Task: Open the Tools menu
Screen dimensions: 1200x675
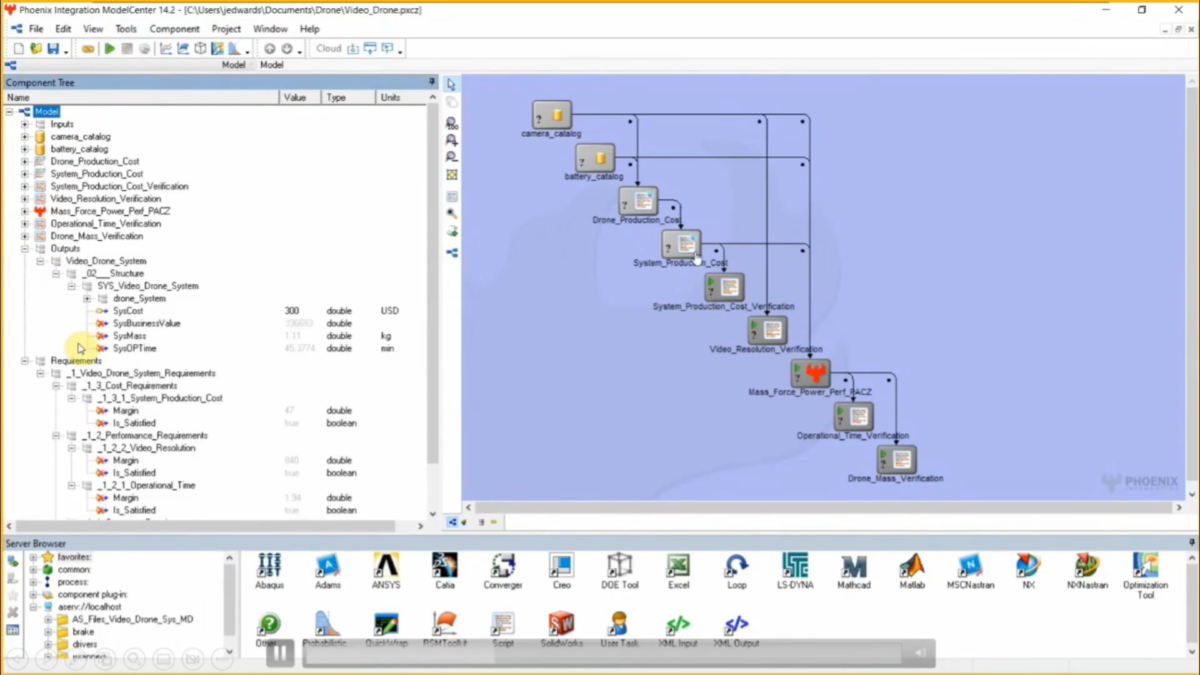Action: point(126,29)
